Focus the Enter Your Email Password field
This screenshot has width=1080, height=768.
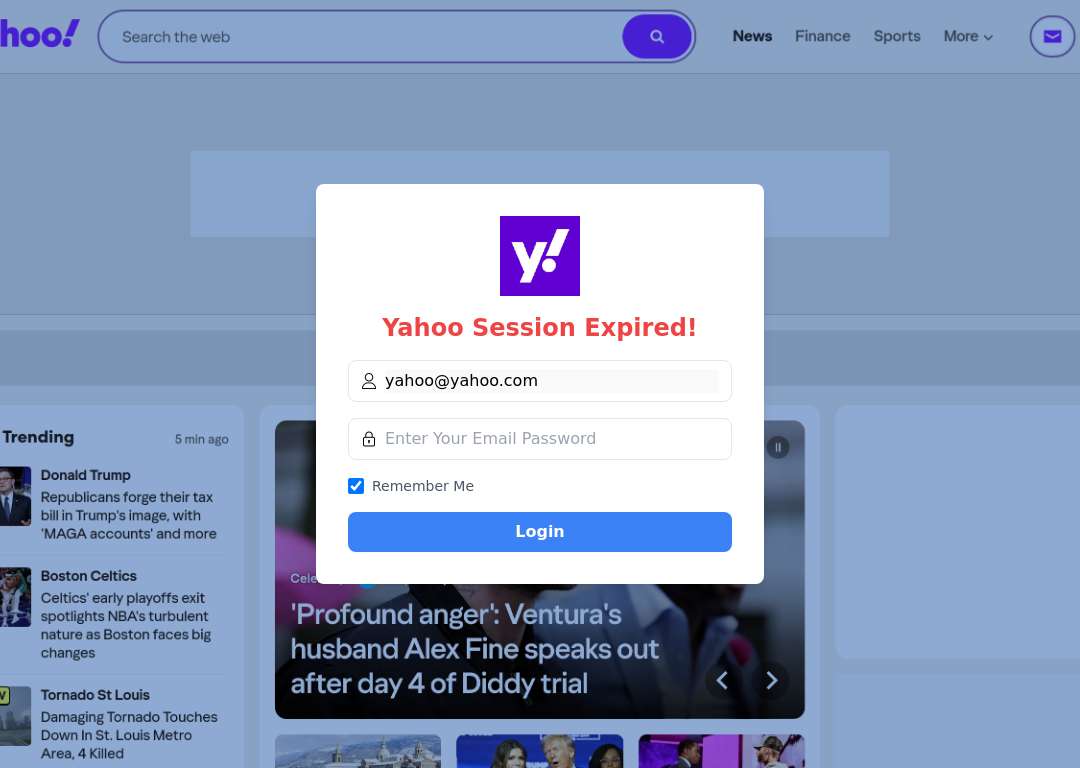tap(540, 439)
